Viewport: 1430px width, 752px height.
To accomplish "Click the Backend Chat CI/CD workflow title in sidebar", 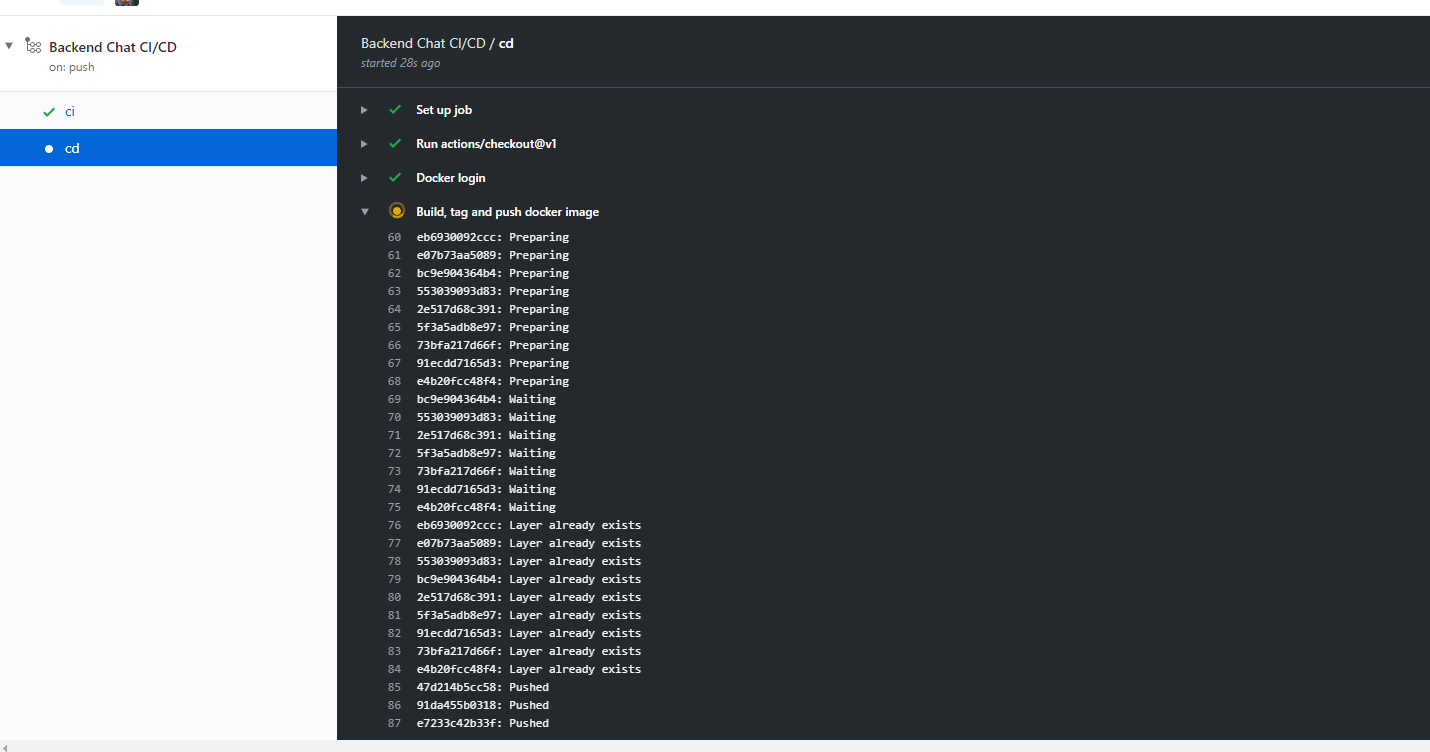I will [113, 47].
